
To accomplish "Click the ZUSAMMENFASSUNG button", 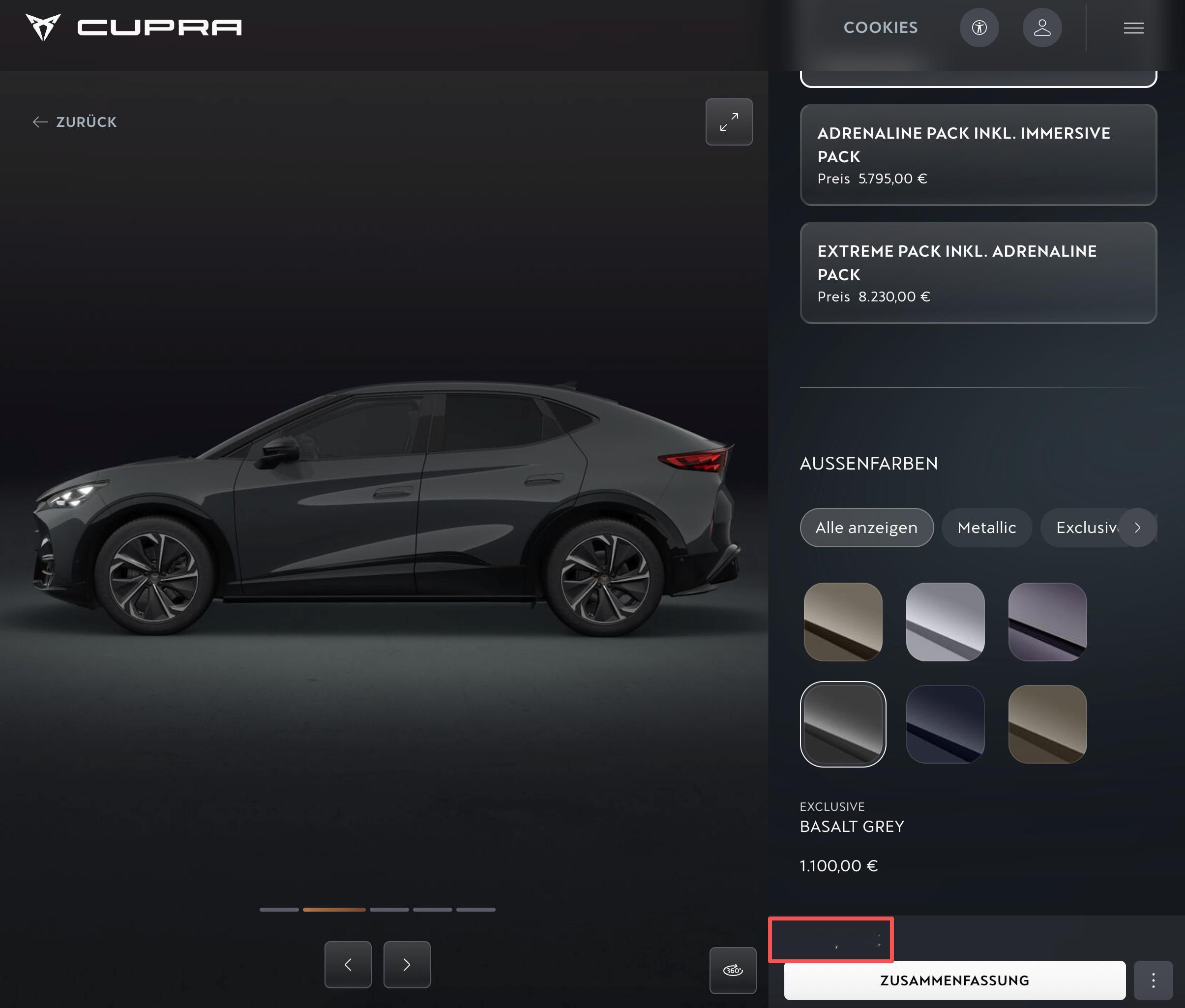I will tap(954, 980).
